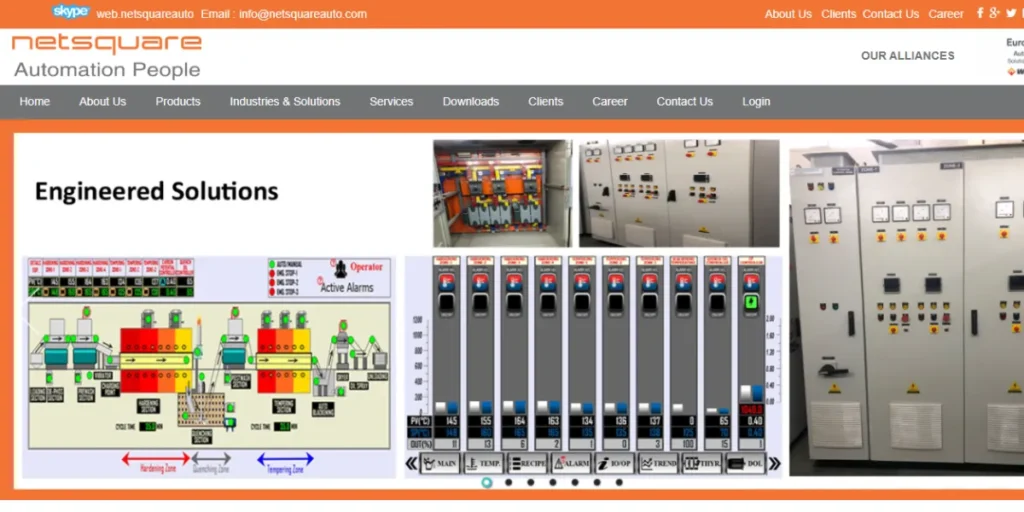Image resolution: width=1024 pixels, height=512 pixels.
Task: Select the first carousel slide dot
Action: point(487,483)
